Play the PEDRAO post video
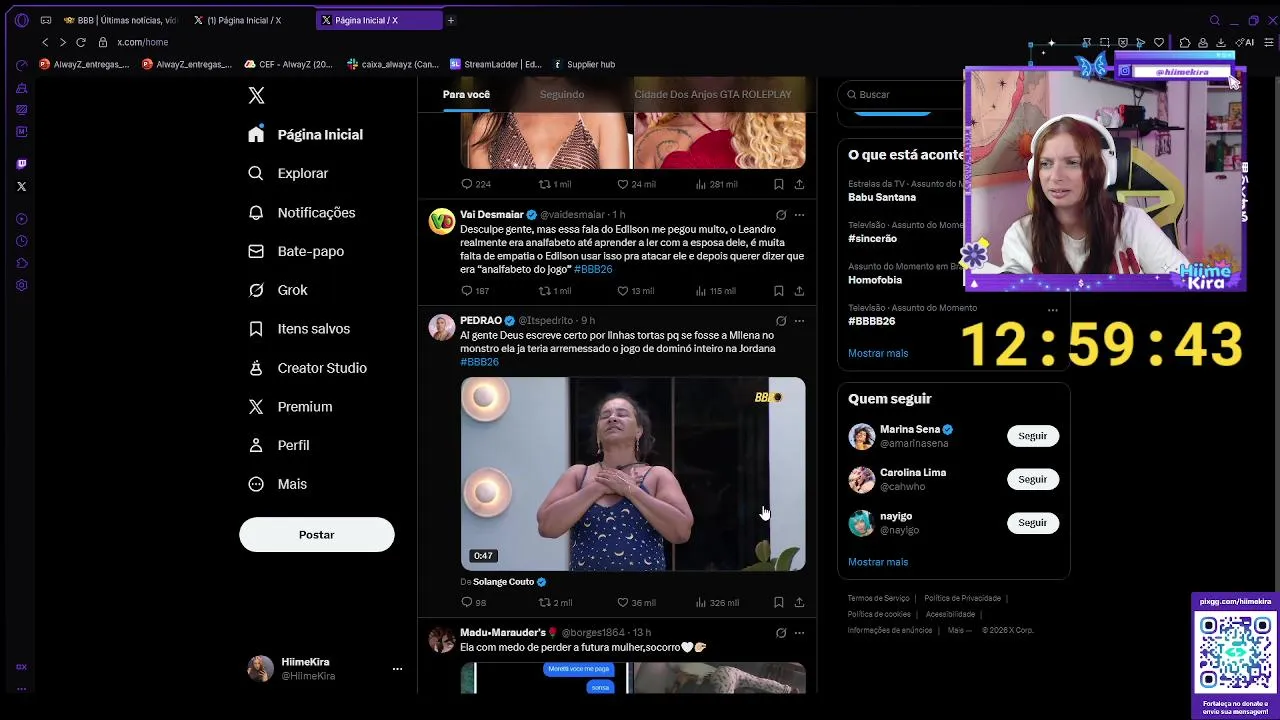Screen dimensions: 1280x720 (633, 474)
